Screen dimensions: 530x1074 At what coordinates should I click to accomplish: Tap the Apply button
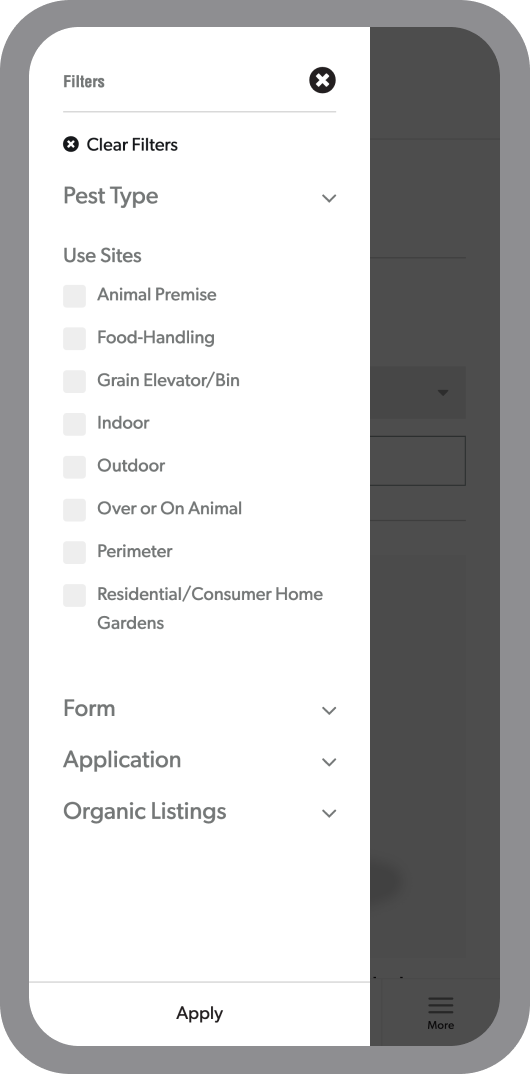199,1014
